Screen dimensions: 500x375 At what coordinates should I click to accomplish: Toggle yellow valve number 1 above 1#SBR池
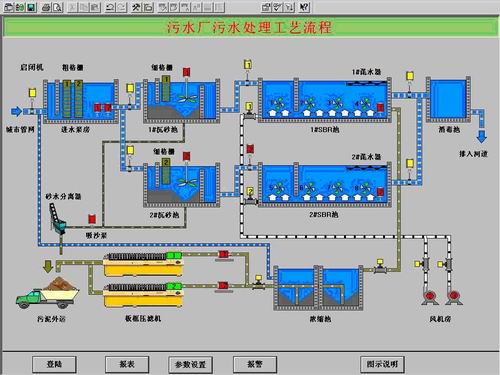[x=248, y=64]
